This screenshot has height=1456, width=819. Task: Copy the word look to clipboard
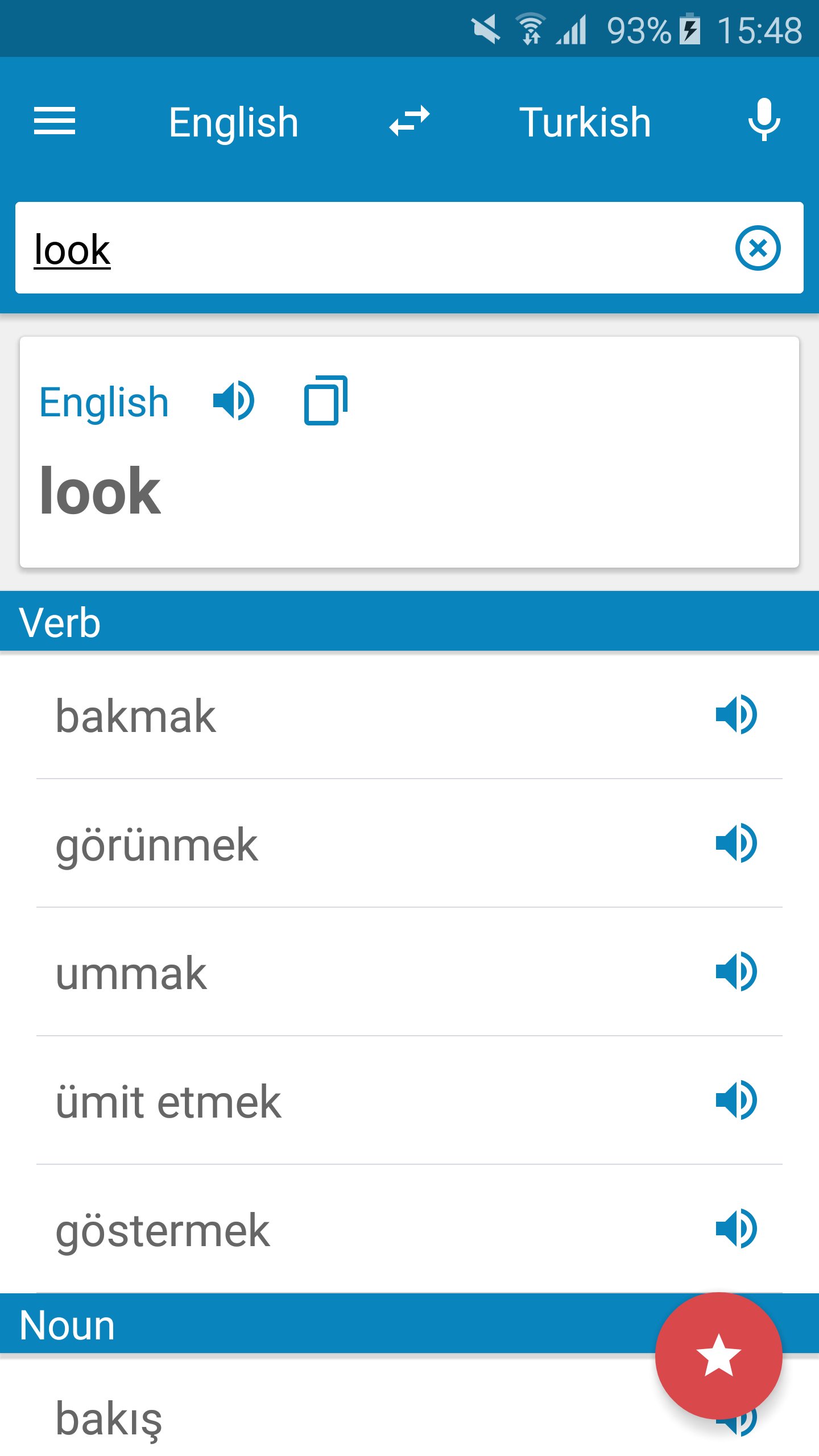325,400
